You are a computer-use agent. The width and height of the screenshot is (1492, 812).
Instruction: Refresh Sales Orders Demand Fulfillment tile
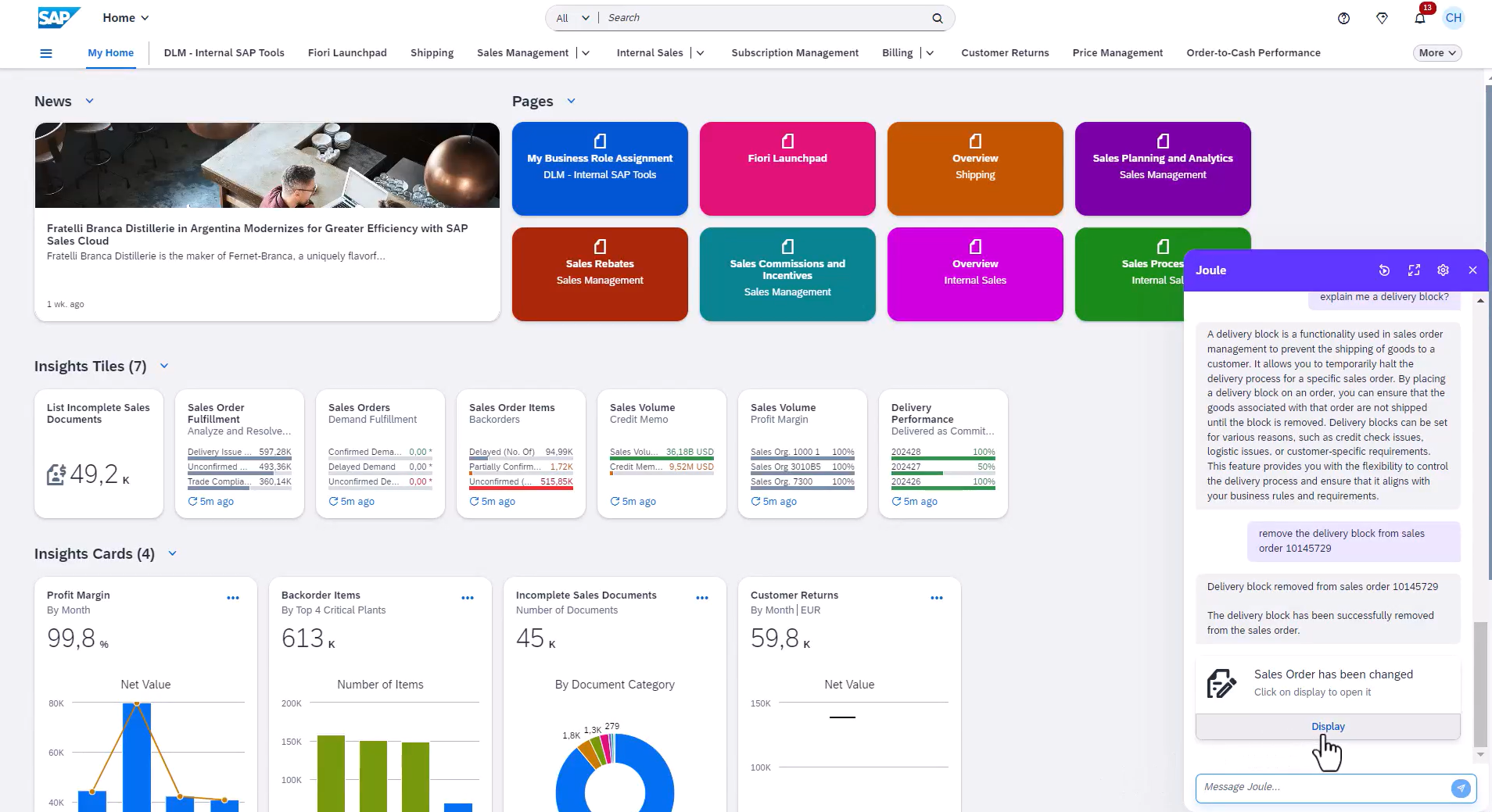click(333, 502)
